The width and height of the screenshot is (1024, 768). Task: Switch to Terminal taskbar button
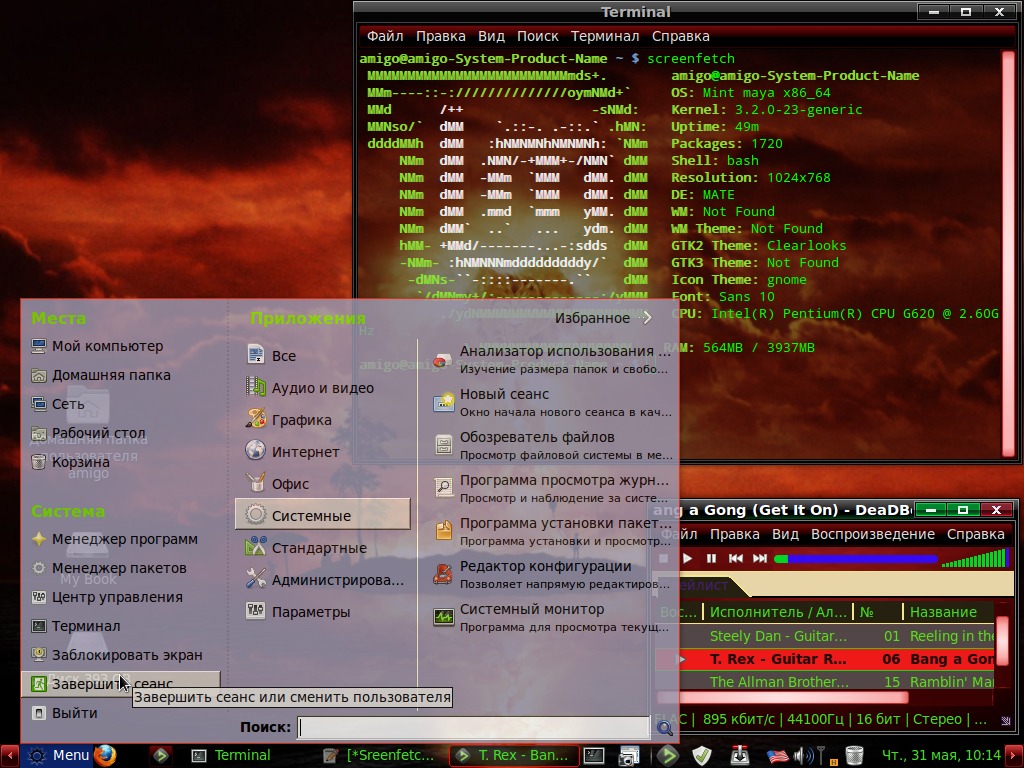(231, 756)
